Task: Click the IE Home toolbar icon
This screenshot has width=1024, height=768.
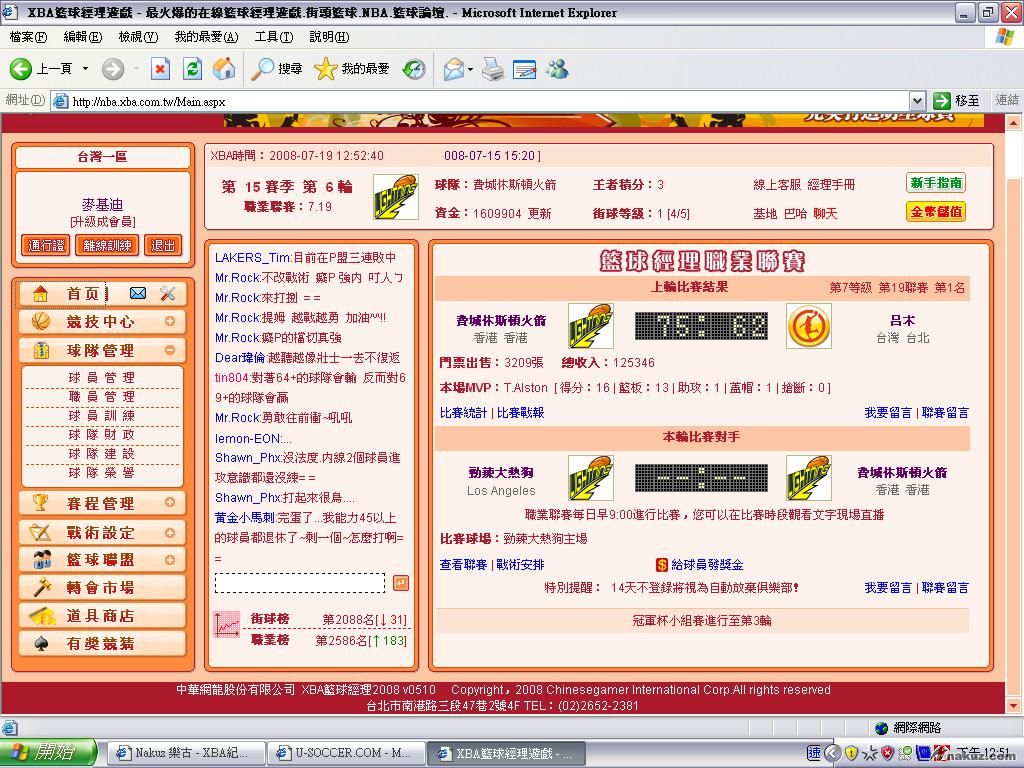Action: [224, 68]
